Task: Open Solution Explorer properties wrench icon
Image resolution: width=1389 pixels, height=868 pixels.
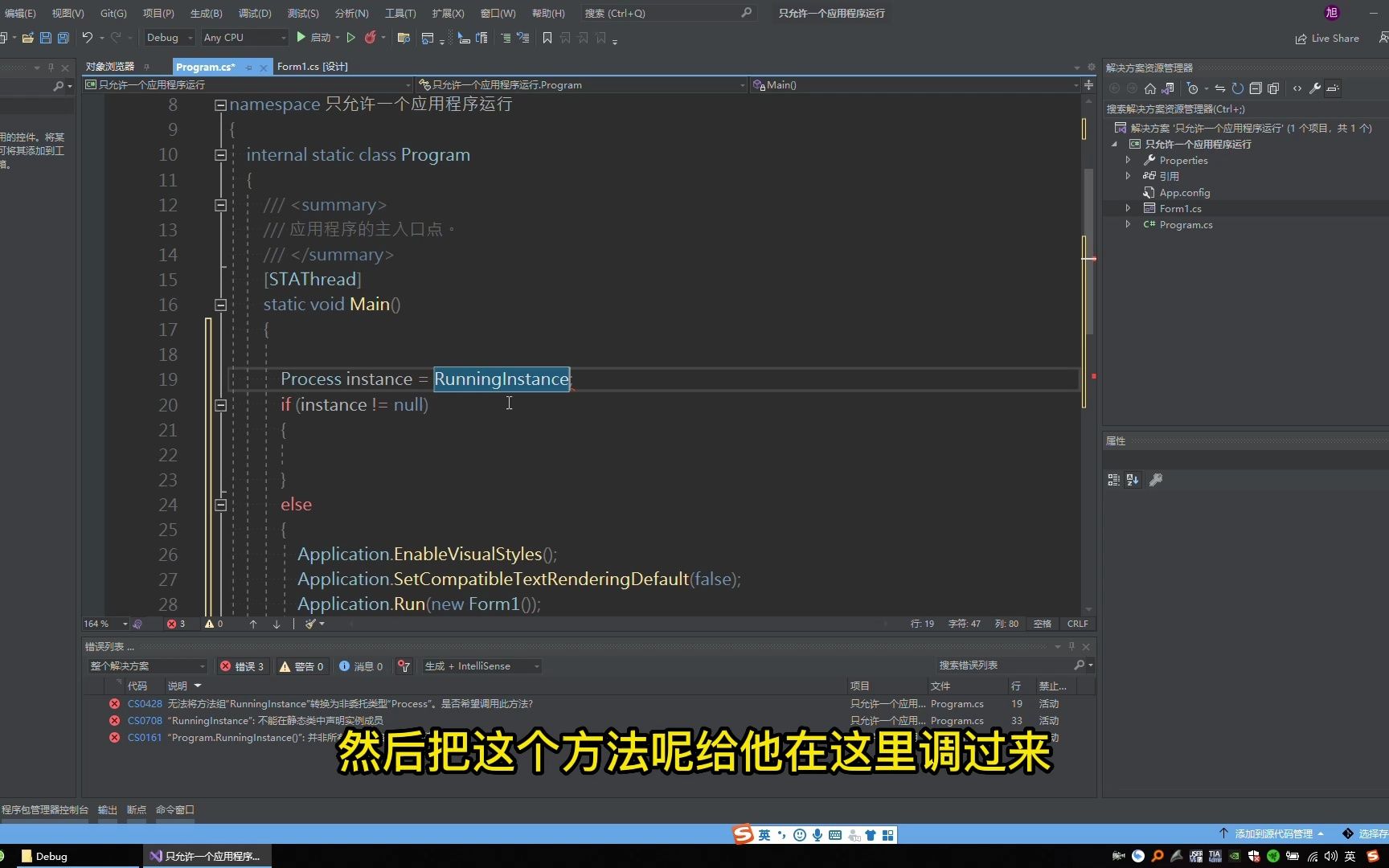Action: click(1315, 89)
